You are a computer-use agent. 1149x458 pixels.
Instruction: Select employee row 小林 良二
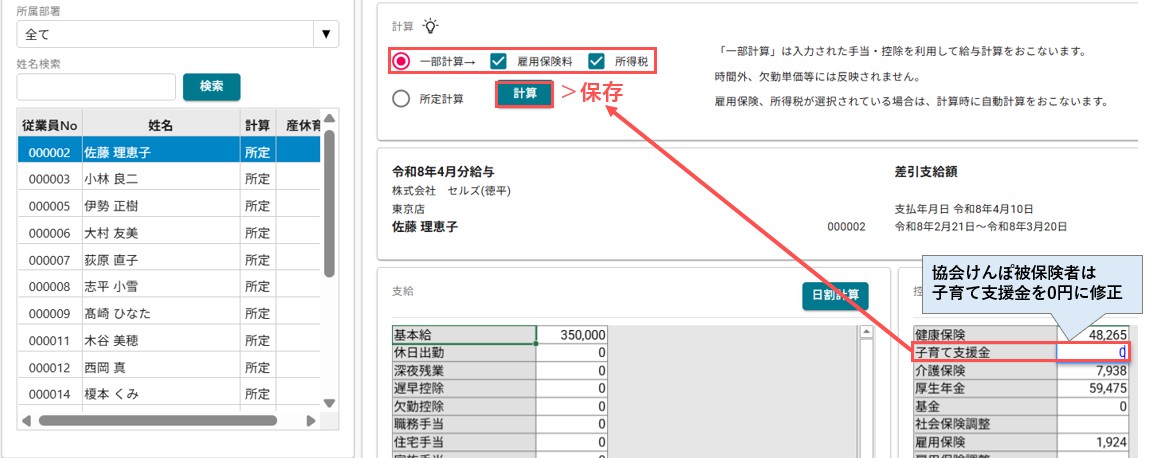click(169, 179)
